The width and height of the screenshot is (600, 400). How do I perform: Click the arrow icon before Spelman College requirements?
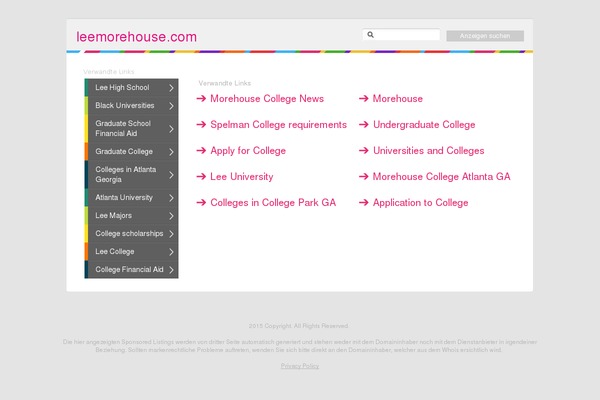click(201, 125)
